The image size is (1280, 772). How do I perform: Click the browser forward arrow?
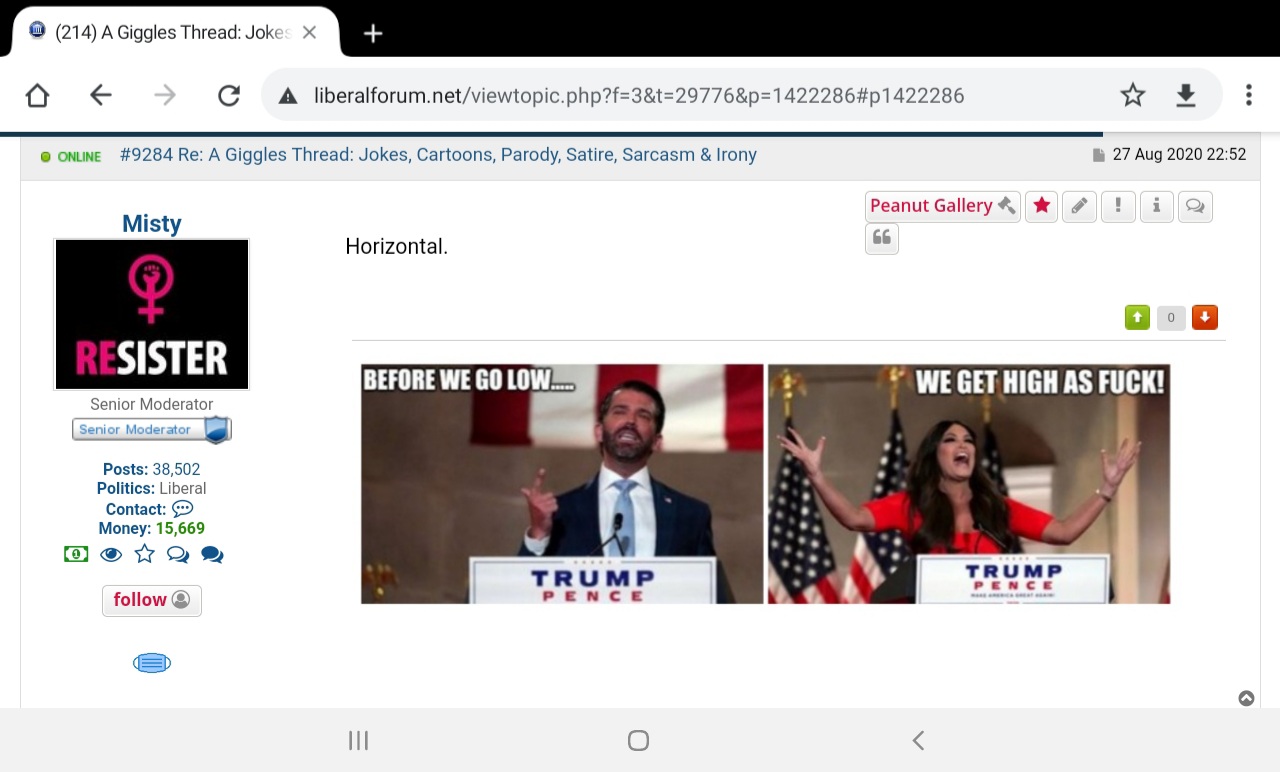pos(165,95)
